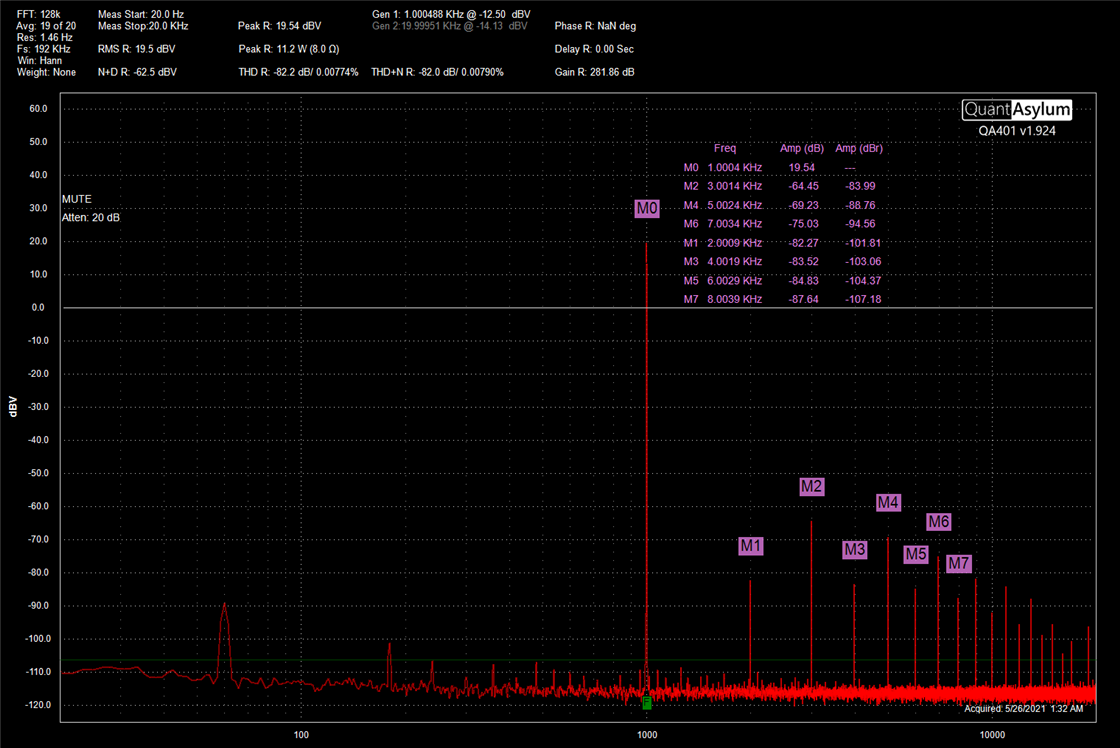Click the 60.0 y-axis tick label
This screenshot has height=748, width=1120.
pos(38,109)
